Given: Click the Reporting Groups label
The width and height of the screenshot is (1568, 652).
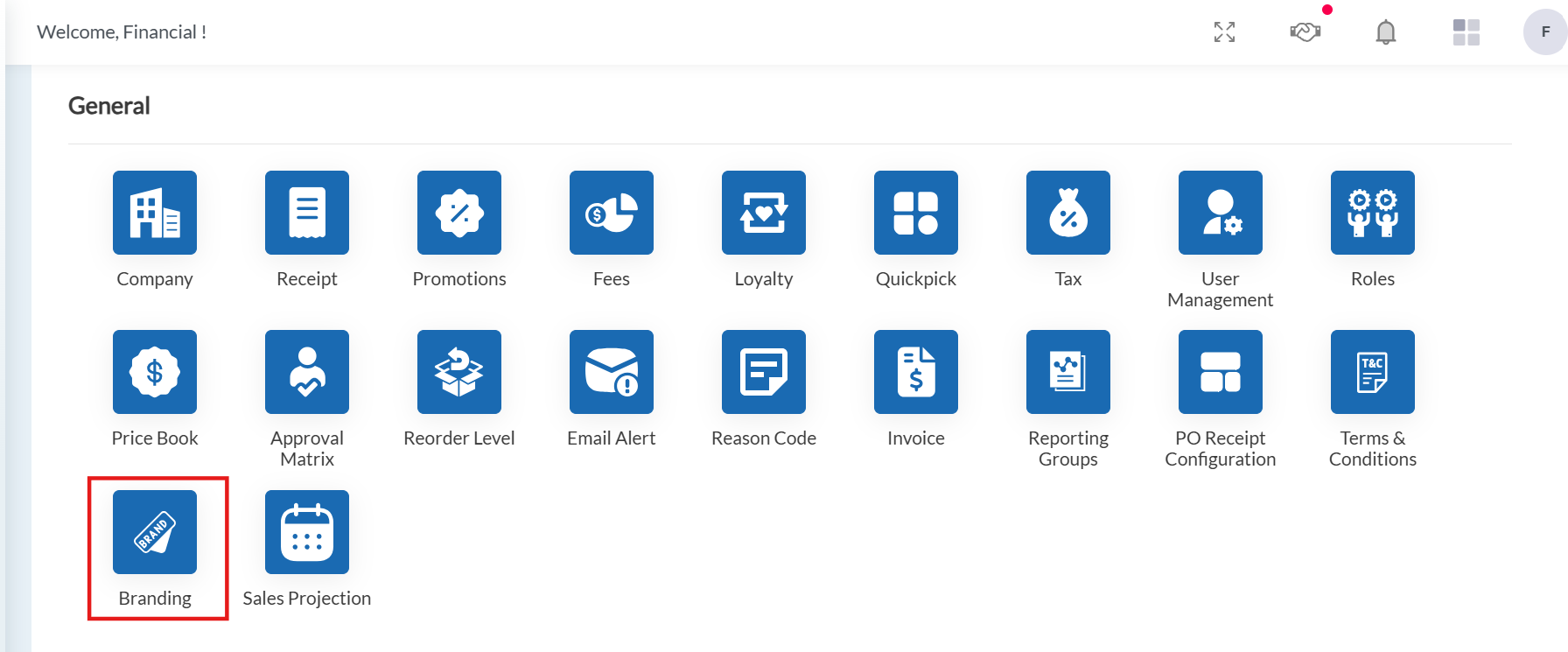Looking at the screenshot, I should pyautogui.click(x=1068, y=449).
